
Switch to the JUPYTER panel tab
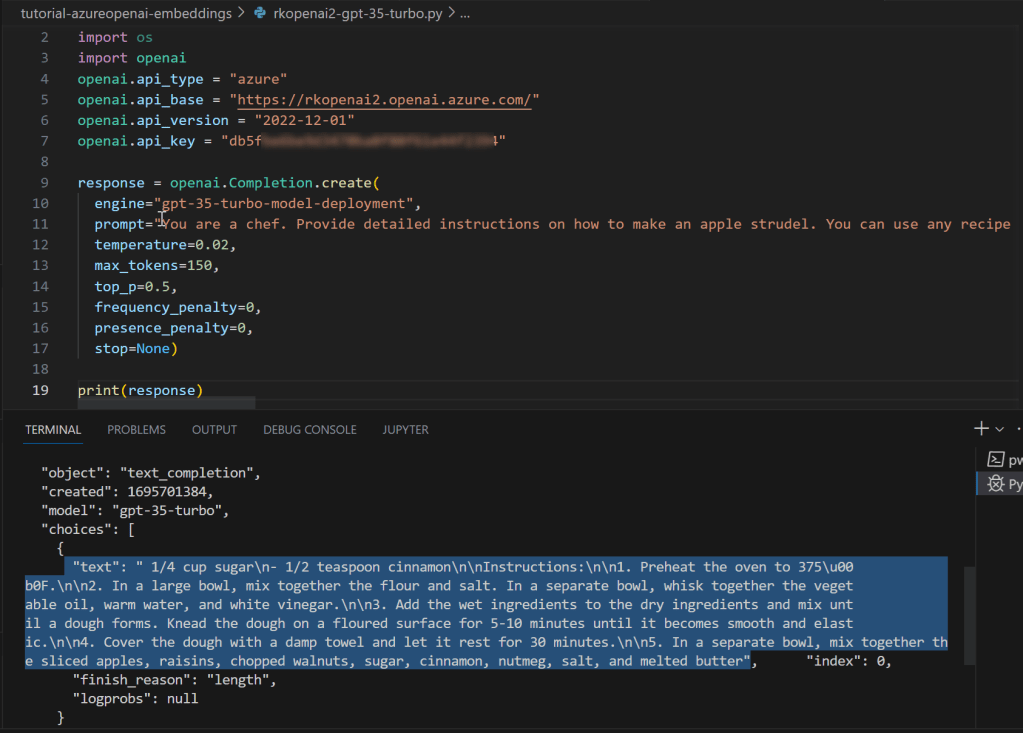coord(405,430)
